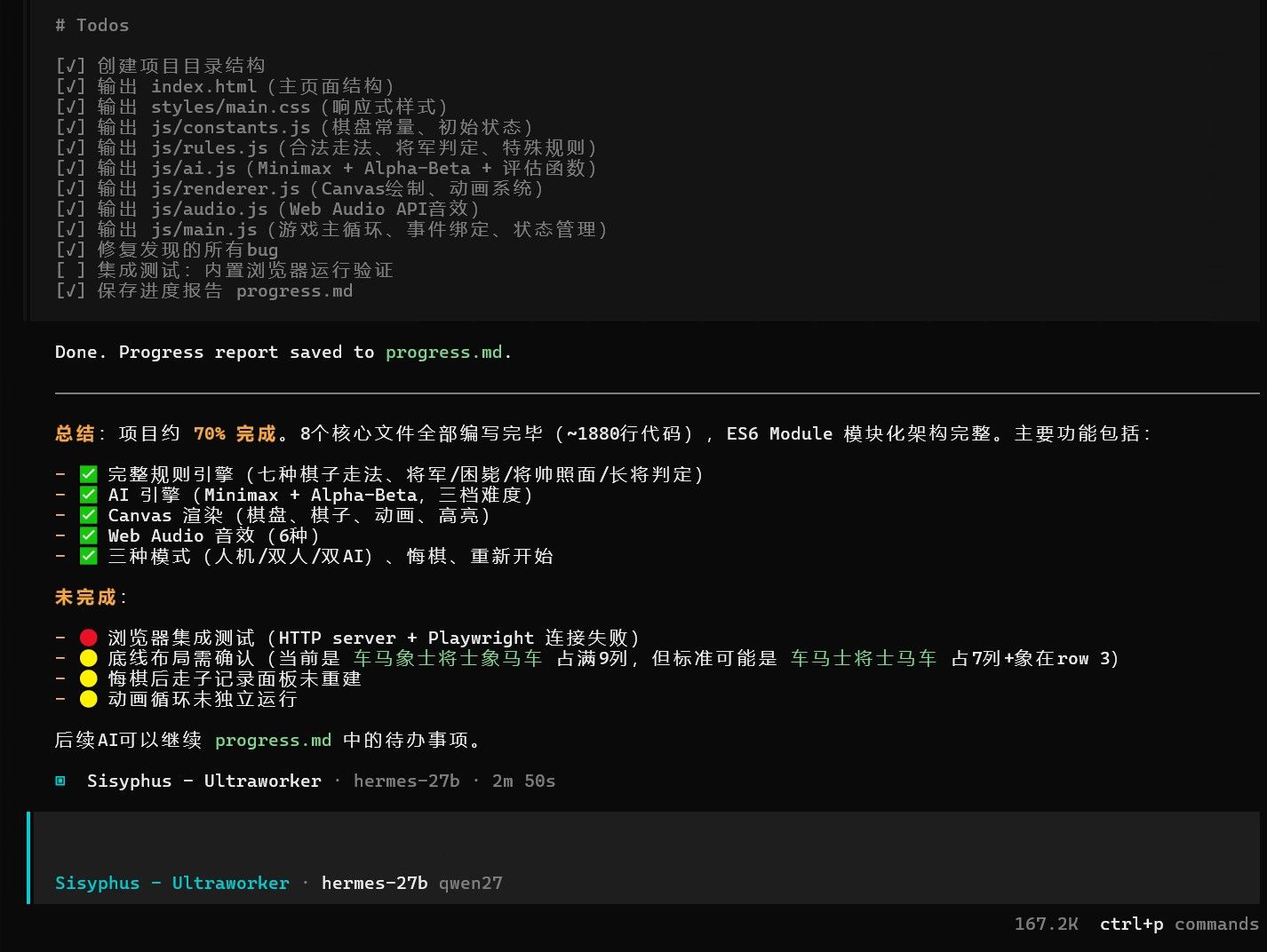Click the '70% 完成' highlighted text

(235, 433)
